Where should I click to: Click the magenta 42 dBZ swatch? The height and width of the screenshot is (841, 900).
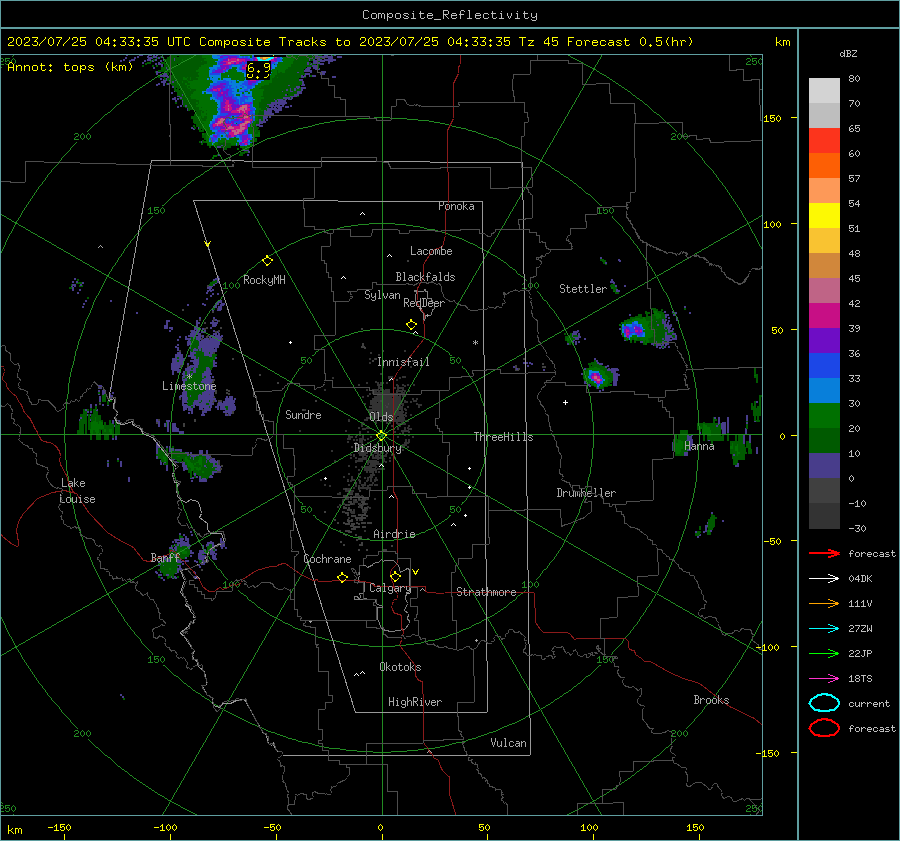coord(824,315)
